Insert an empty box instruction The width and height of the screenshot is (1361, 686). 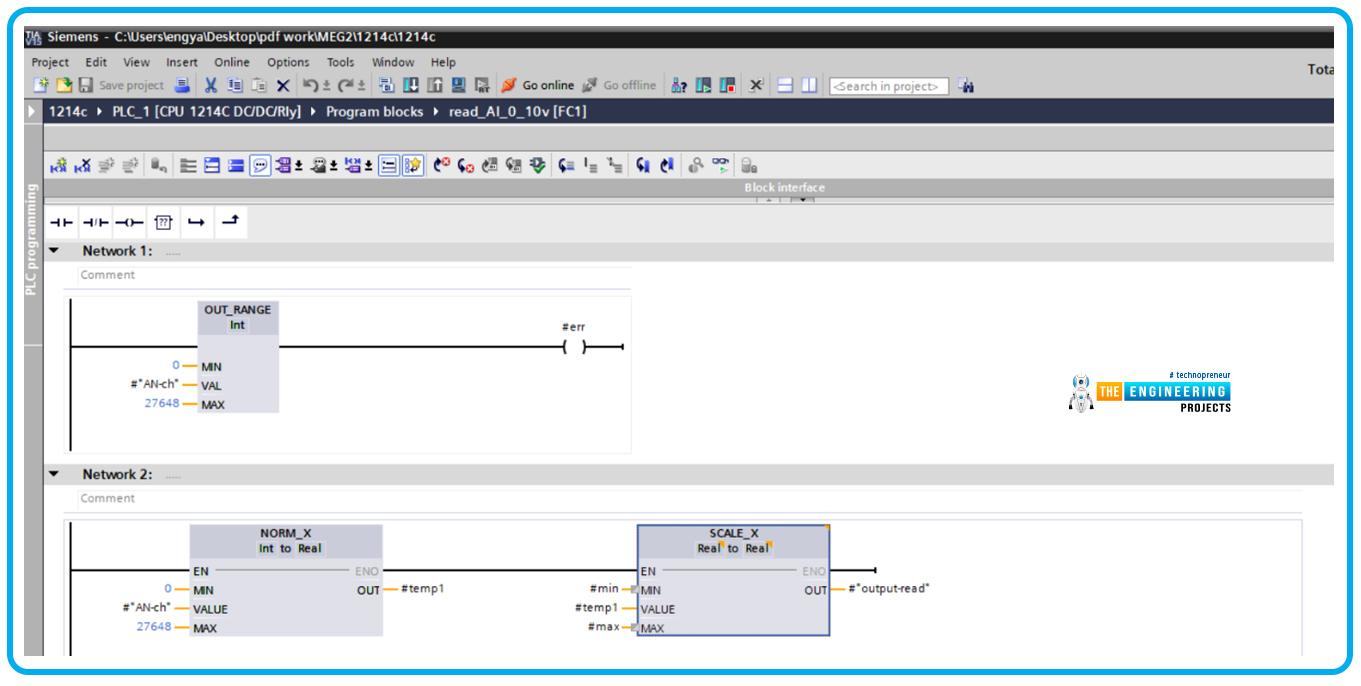(x=164, y=223)
